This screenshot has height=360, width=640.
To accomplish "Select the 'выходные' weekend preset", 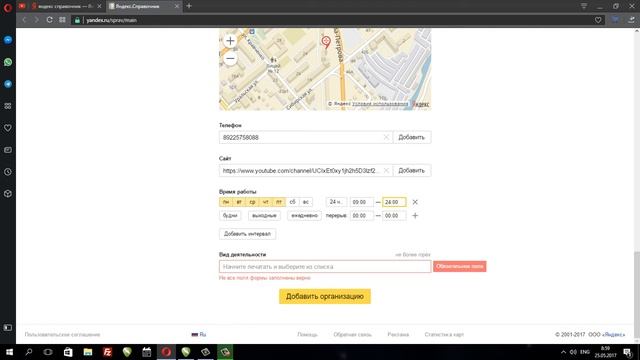I will point(264,216).
